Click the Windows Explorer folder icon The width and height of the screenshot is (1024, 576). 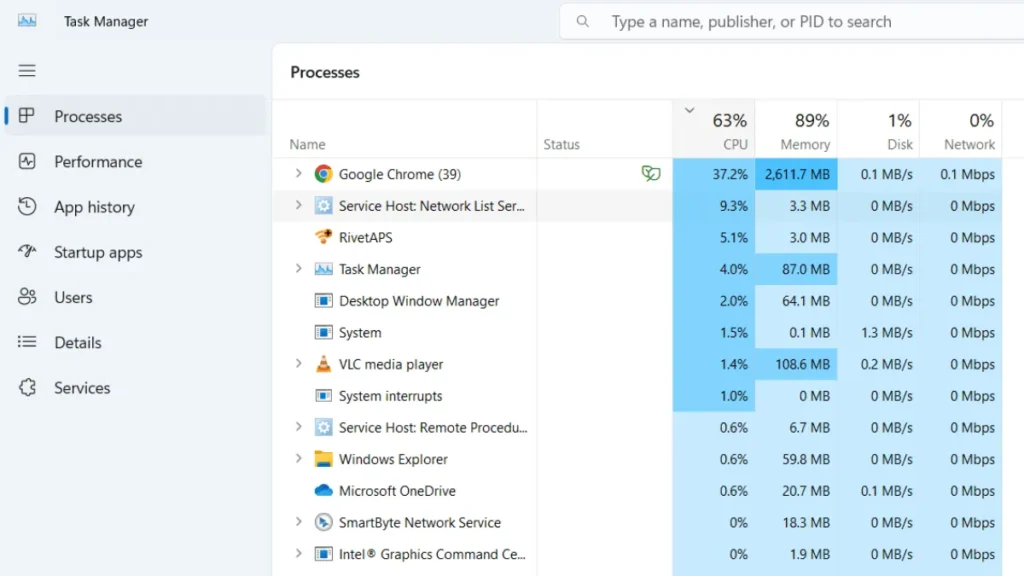[x=323, y=458]
